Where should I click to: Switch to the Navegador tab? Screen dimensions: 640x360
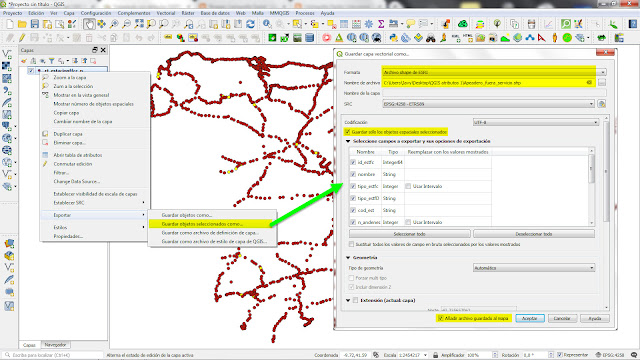click(55, 345)
